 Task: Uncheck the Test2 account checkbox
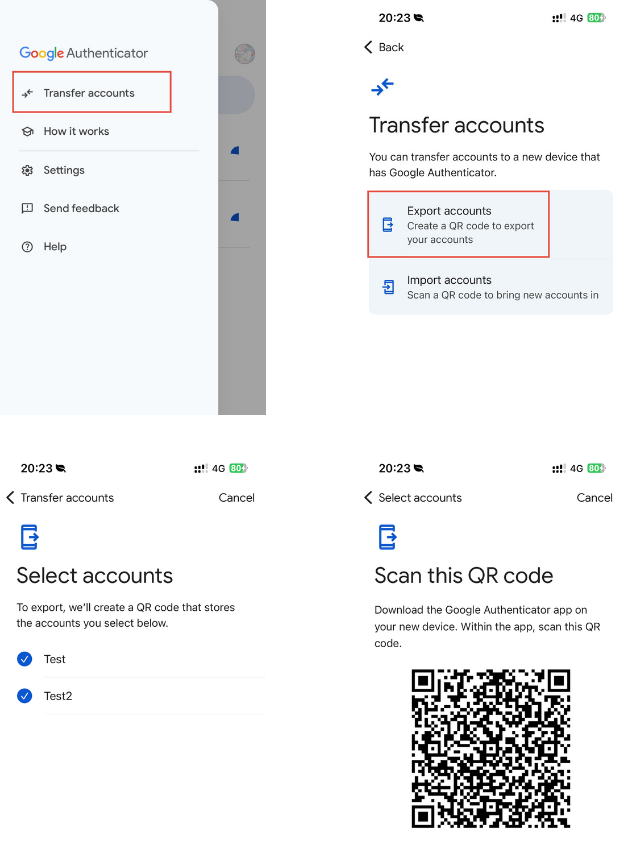click(x=25, y=696)
